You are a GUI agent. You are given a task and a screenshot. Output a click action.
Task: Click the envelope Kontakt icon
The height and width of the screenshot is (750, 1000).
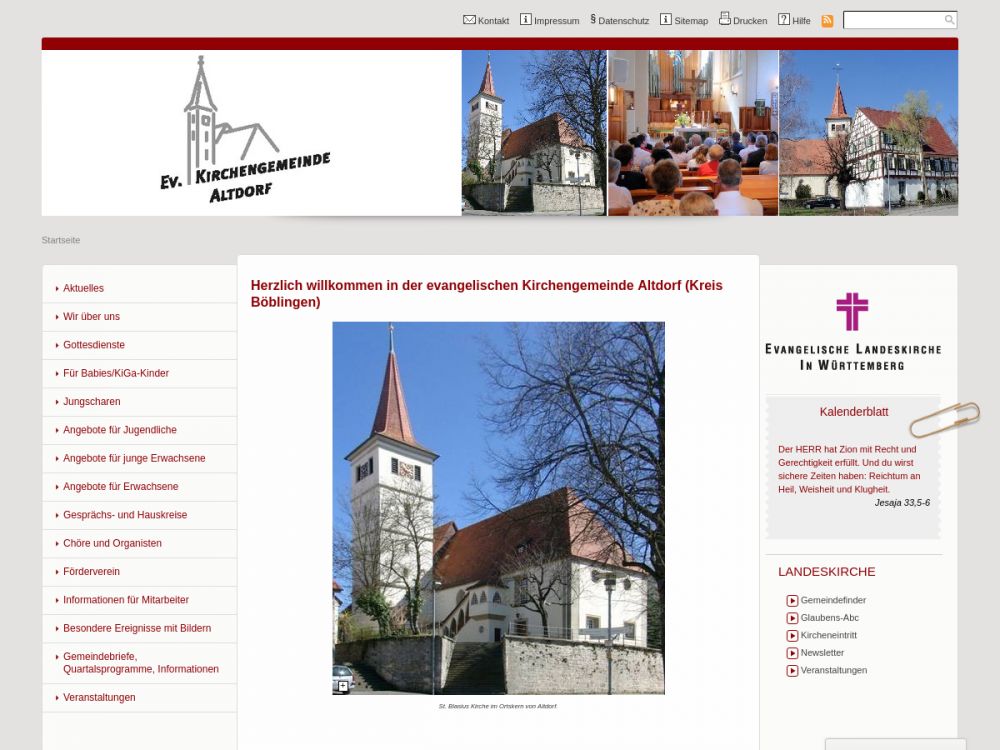469,20
